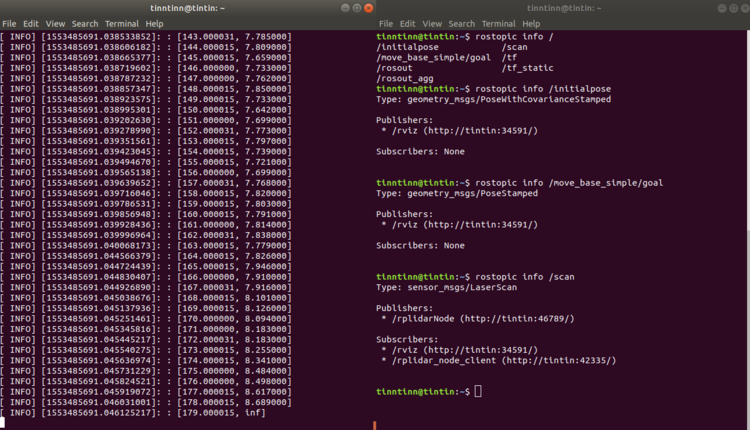Click the text Type: geometry_msgs/PoseWithCovarianceStamped
The width and height of the screenshot is (750, 430).
pos(494,99)
